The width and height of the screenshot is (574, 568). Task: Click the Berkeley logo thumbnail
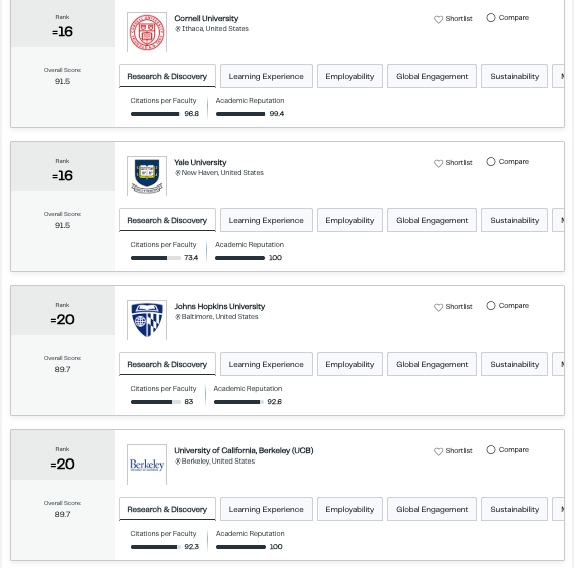(147, 465)
